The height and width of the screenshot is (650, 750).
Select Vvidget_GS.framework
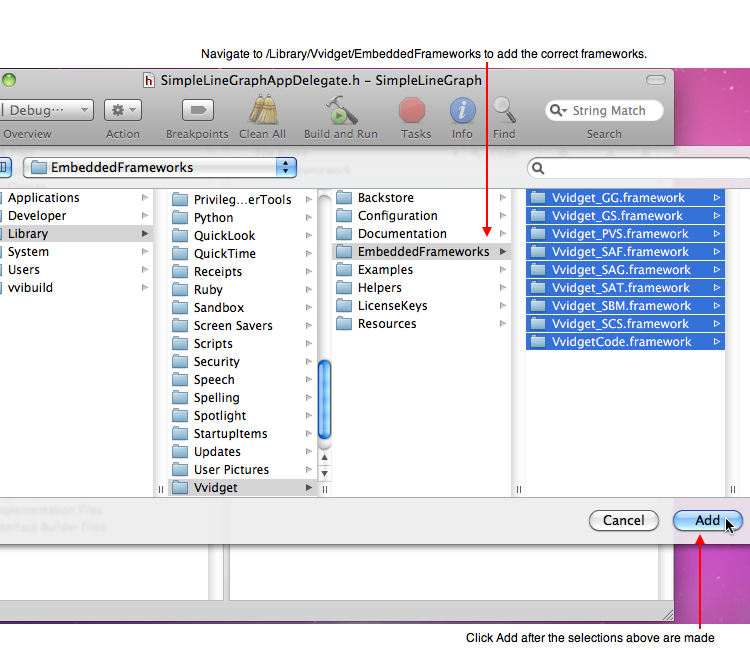(x=625, y=216)
